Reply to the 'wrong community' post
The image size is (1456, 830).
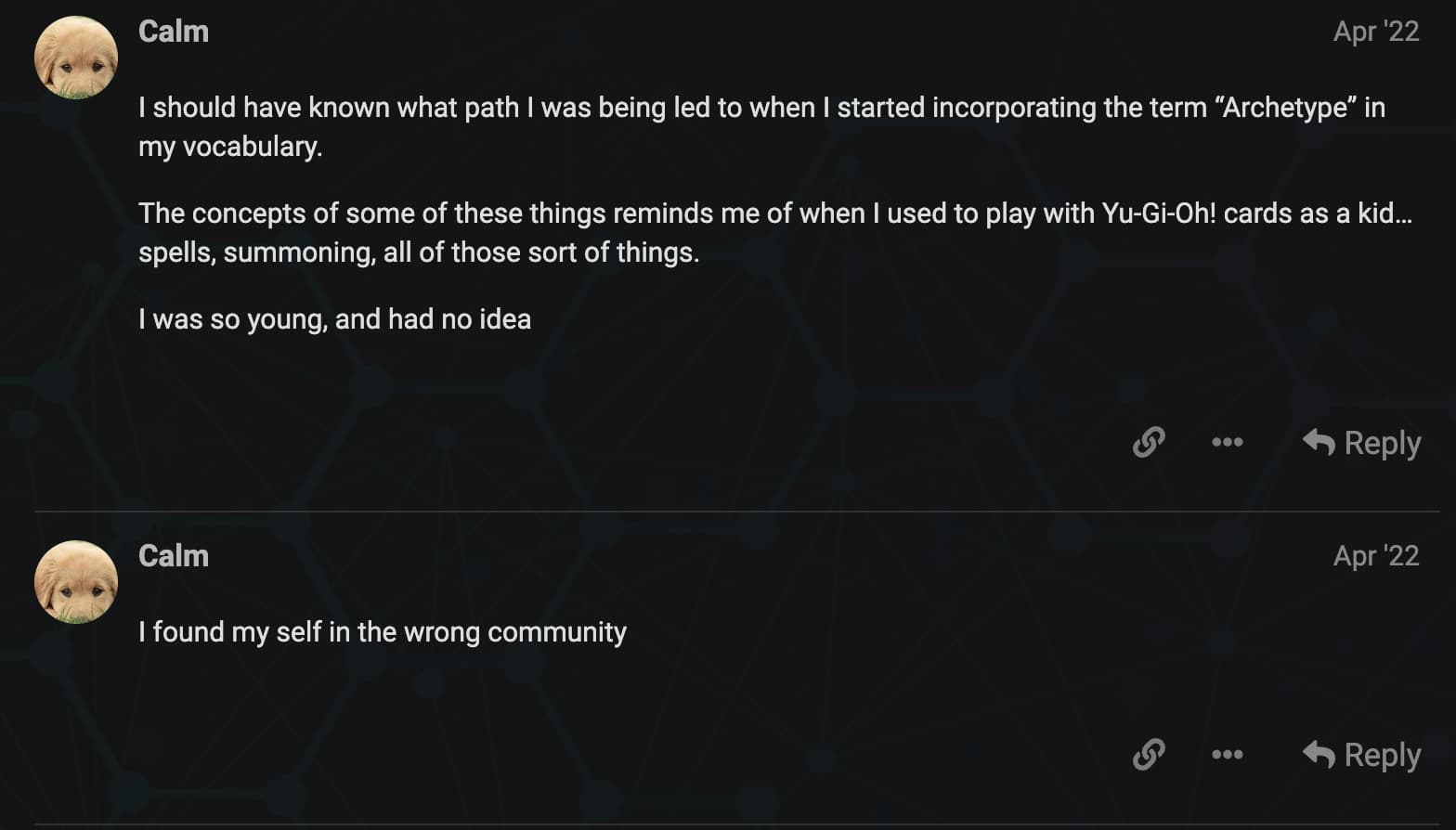click(1361, 755)
